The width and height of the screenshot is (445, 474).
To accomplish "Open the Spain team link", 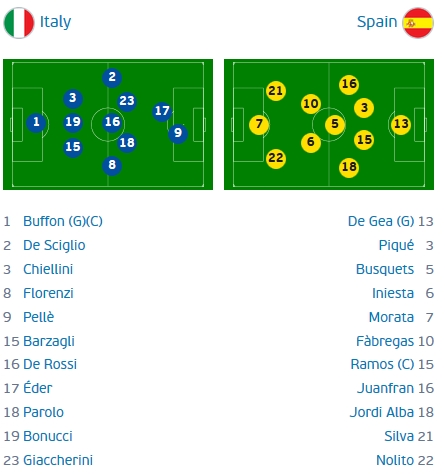I will (377, 22).
